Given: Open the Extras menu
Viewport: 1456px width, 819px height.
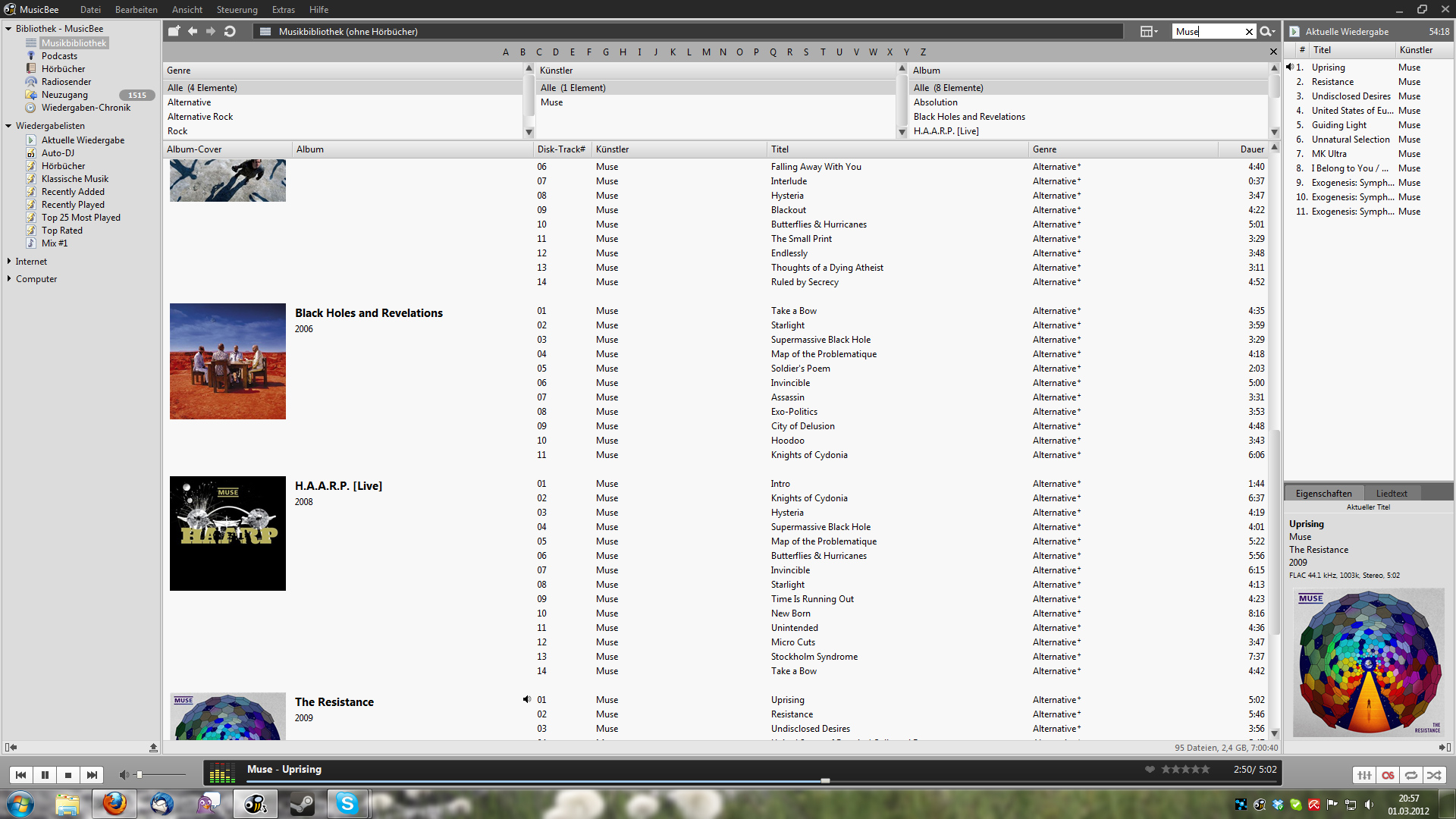Looking at the screenshot, I should click(x=284, y=10).
